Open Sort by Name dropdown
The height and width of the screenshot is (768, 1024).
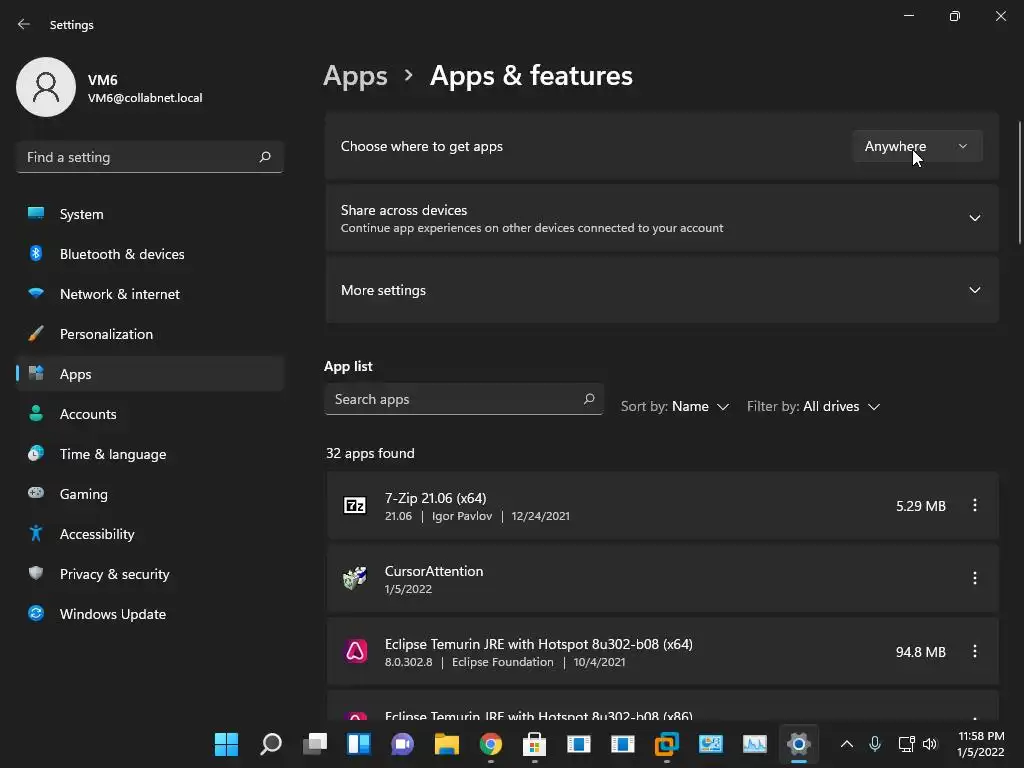pos(675,406)
